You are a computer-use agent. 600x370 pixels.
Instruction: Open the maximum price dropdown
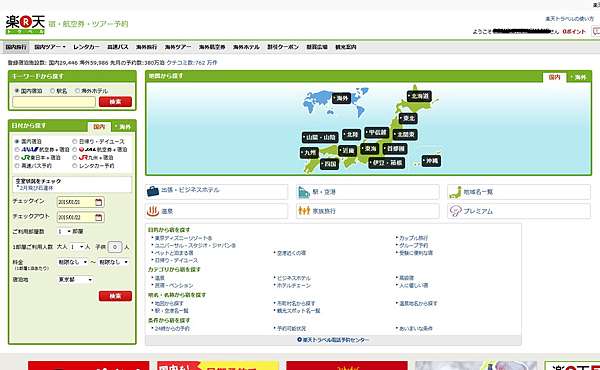[x=114, y=262]
